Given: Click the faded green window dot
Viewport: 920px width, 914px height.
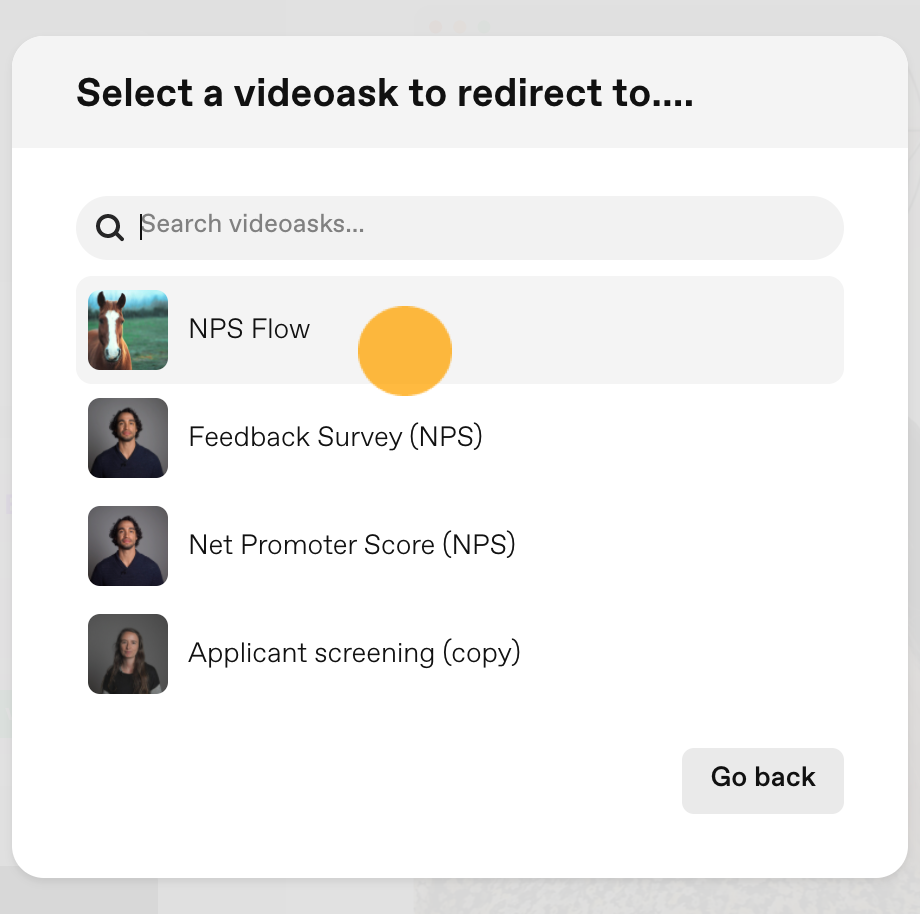Looking at the screenshot, I should [x=483, y=26].
